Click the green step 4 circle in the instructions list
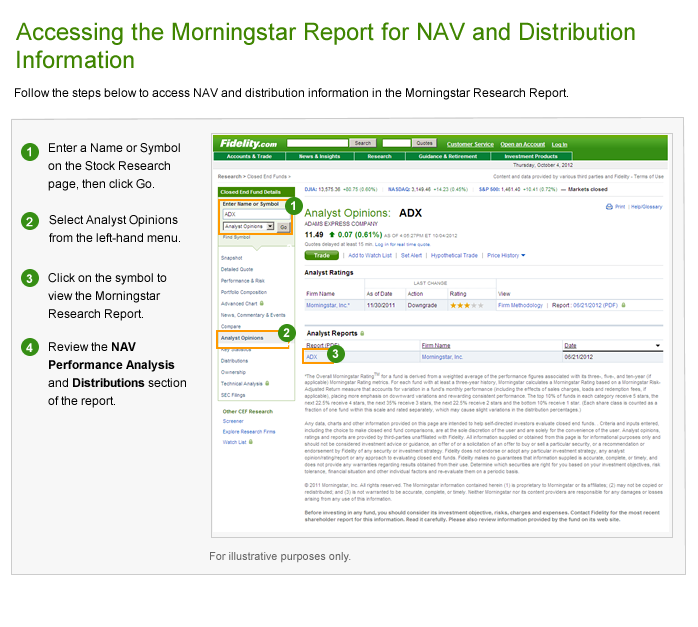The width and height of the screenshot is (698, 627). 30,348
